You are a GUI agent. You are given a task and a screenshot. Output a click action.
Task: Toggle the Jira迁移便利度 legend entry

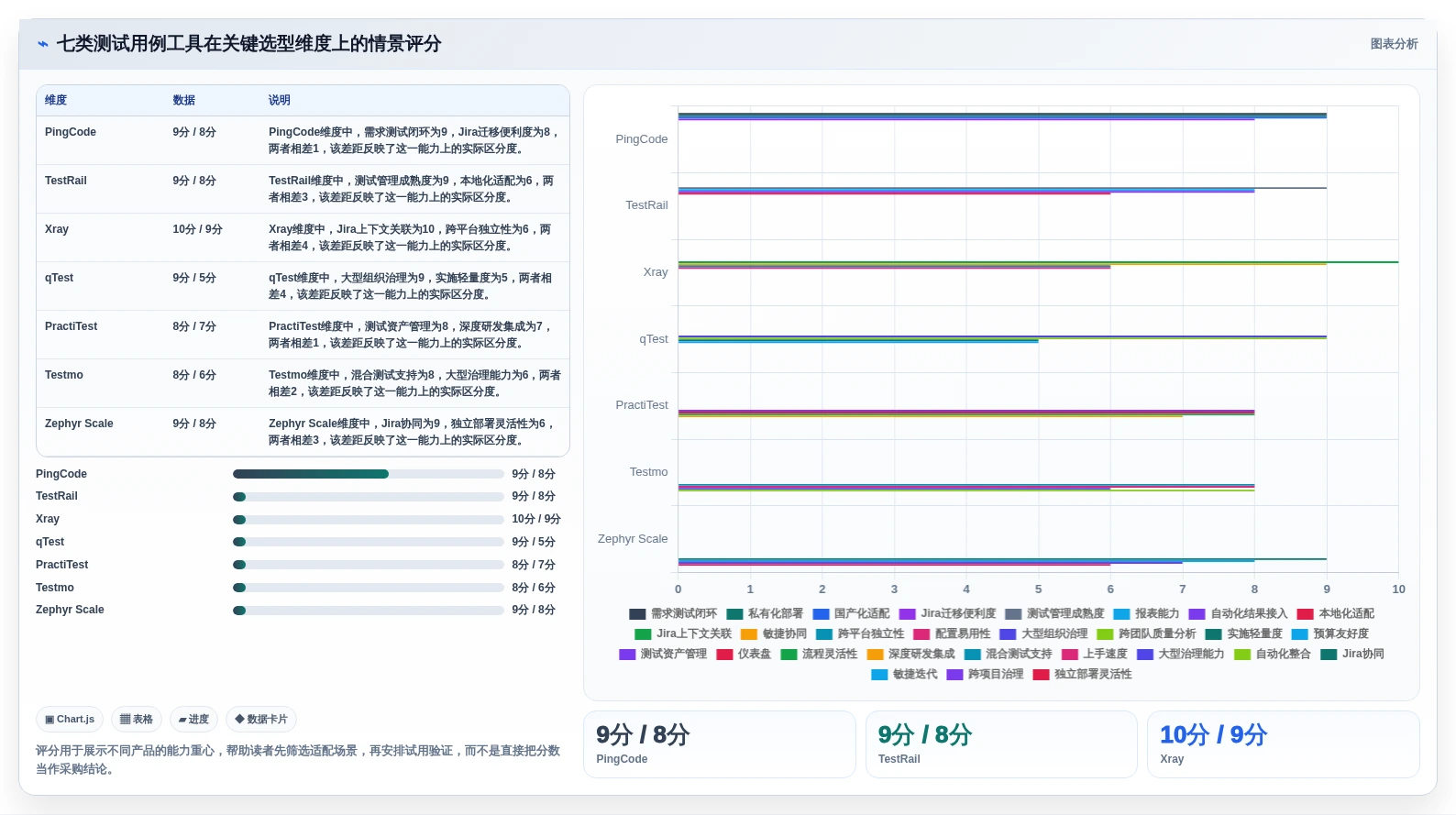tap(947, 614)
